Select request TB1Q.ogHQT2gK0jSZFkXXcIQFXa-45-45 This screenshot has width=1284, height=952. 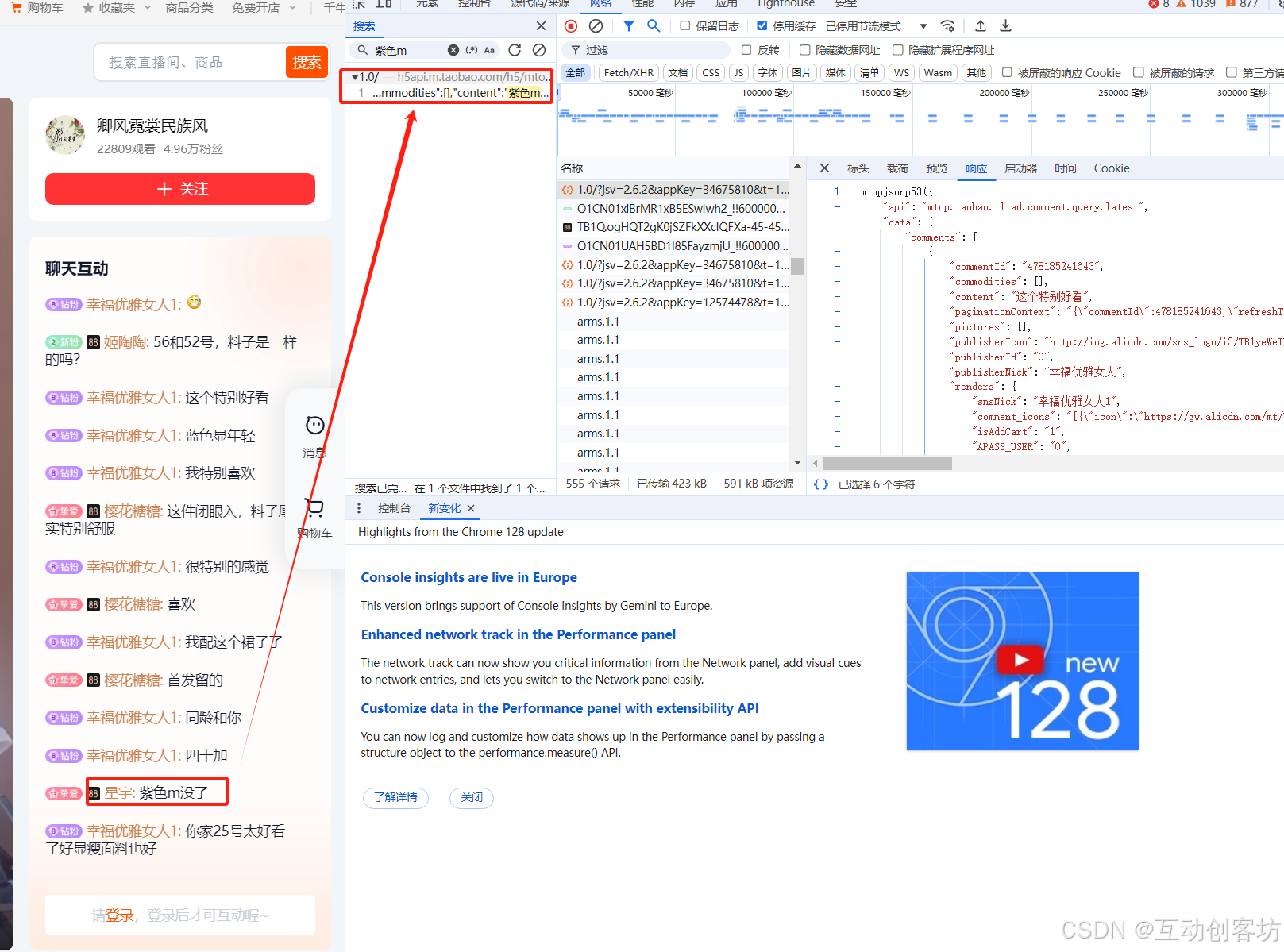pos(675,227)
